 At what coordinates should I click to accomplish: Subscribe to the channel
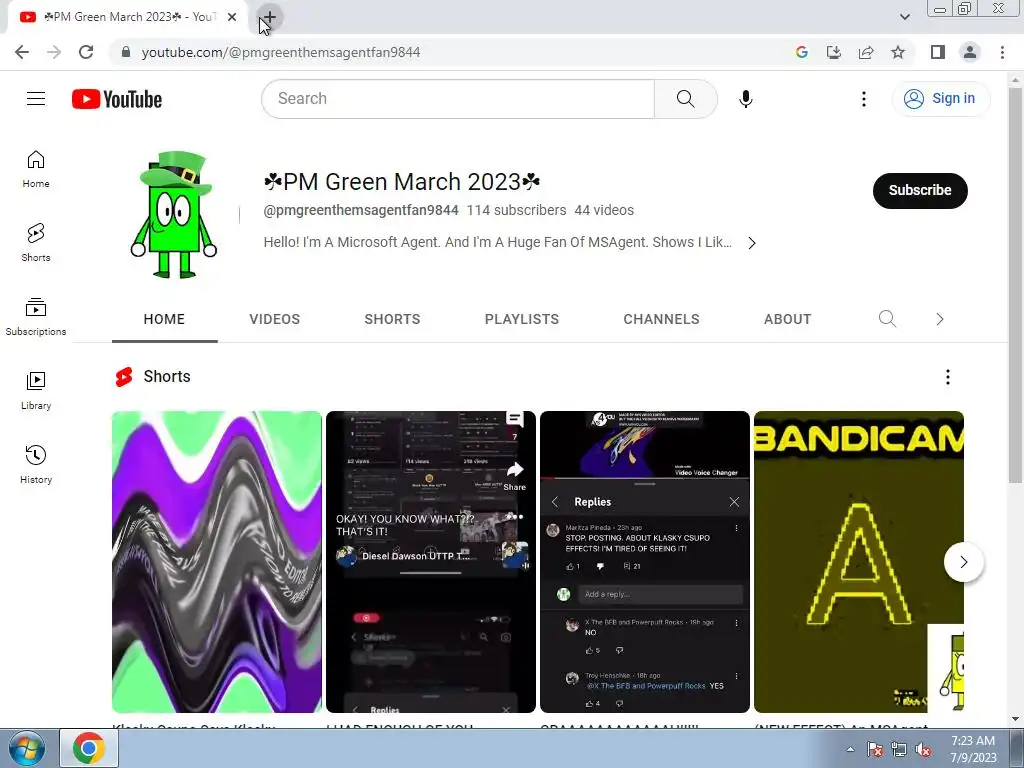pyautogui.click(x=920, y=191)
